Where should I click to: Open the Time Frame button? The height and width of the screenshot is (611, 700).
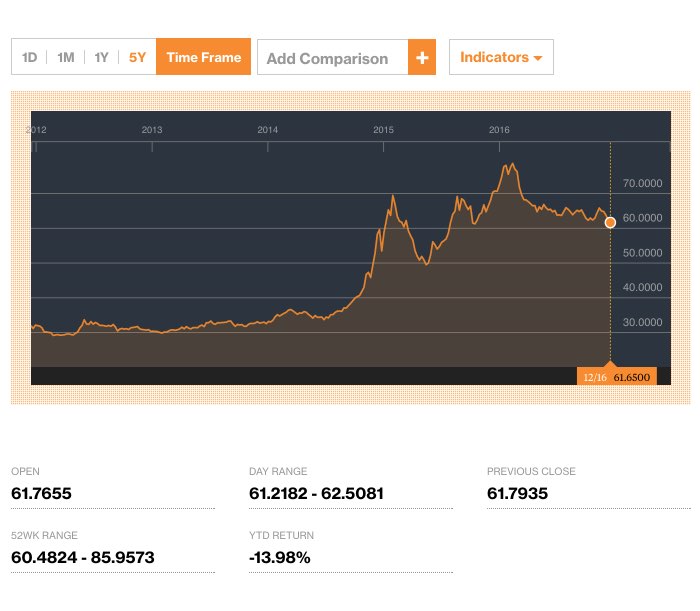[204, 57]
